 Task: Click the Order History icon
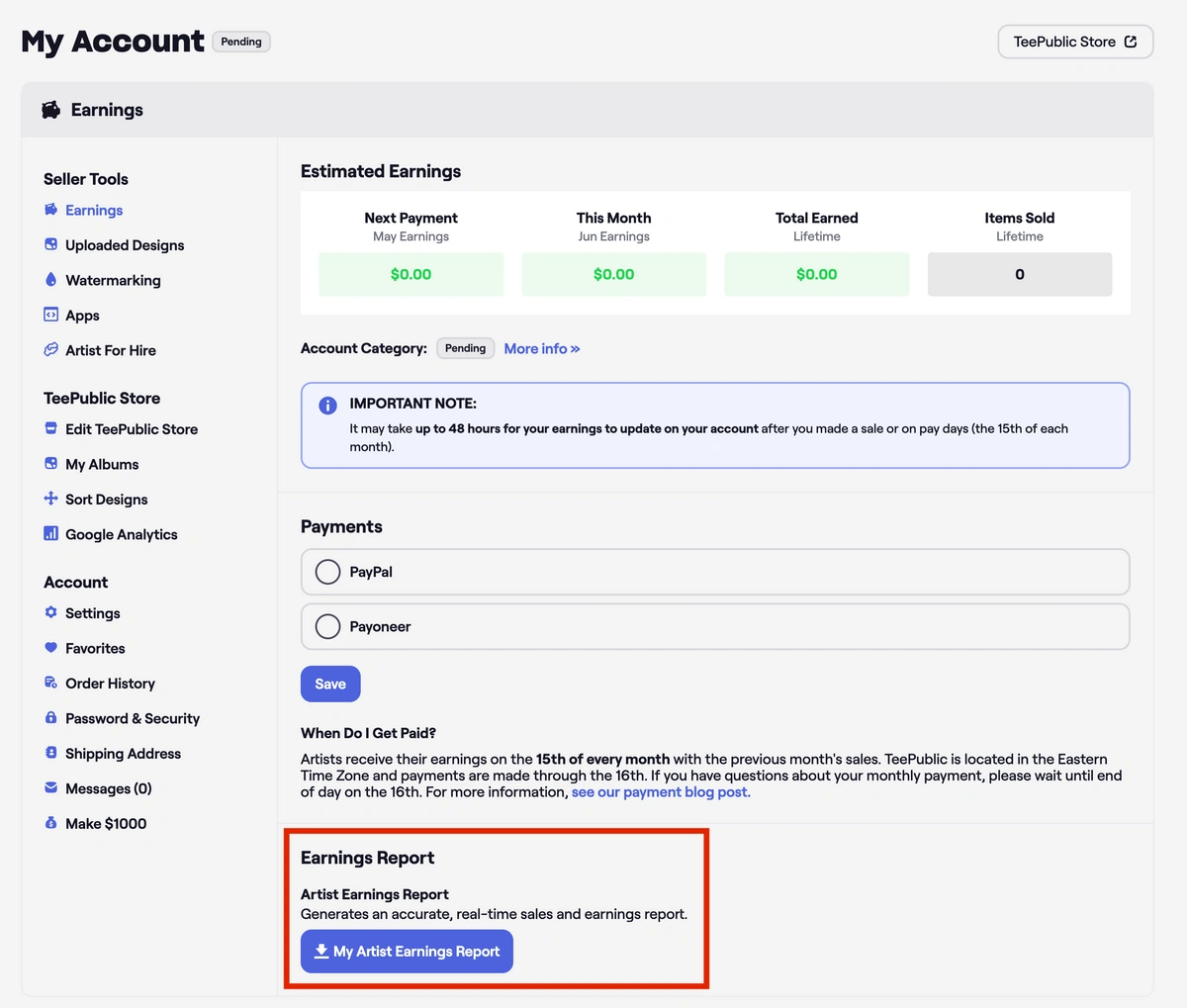51,683
